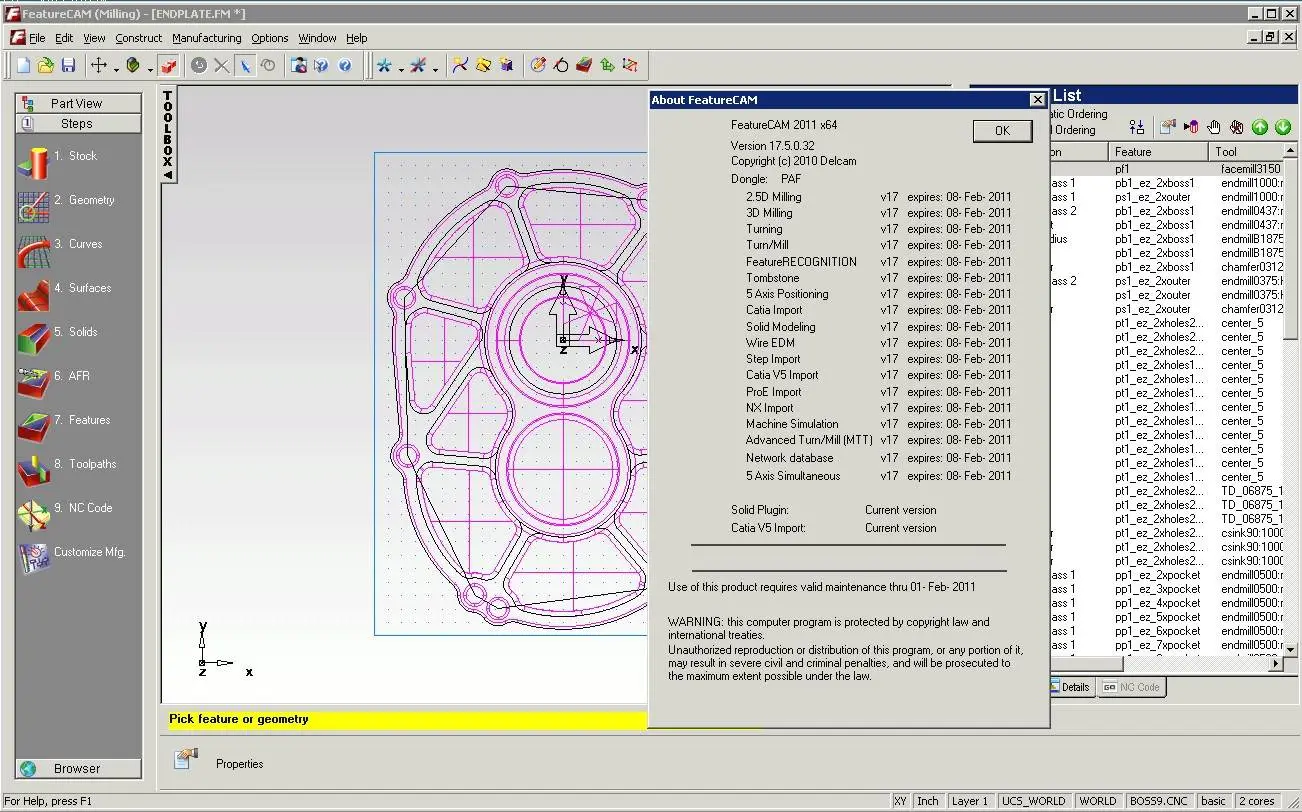The image size is (1302, 812).
Task: Click the X delete icon in toolbar
Action: [222, 66]
